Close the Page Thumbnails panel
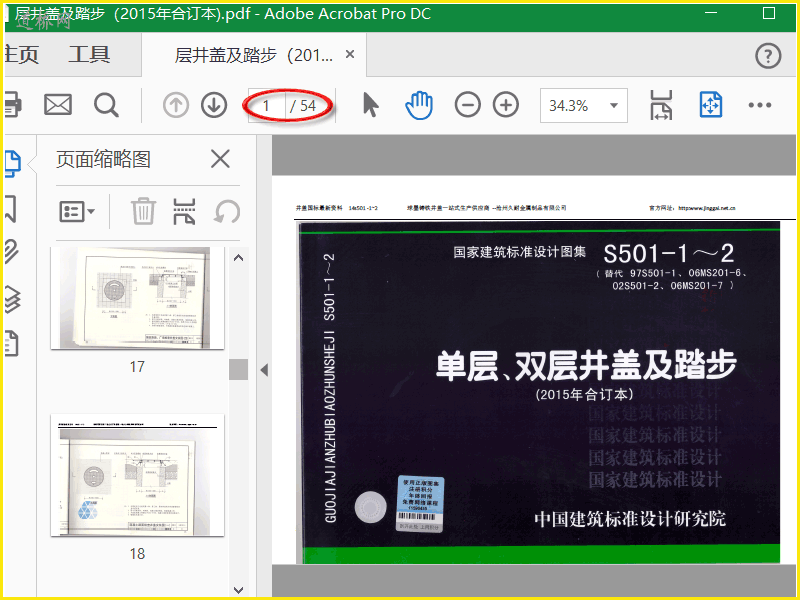This screenshot has height=600, width=800. [220, 159]
